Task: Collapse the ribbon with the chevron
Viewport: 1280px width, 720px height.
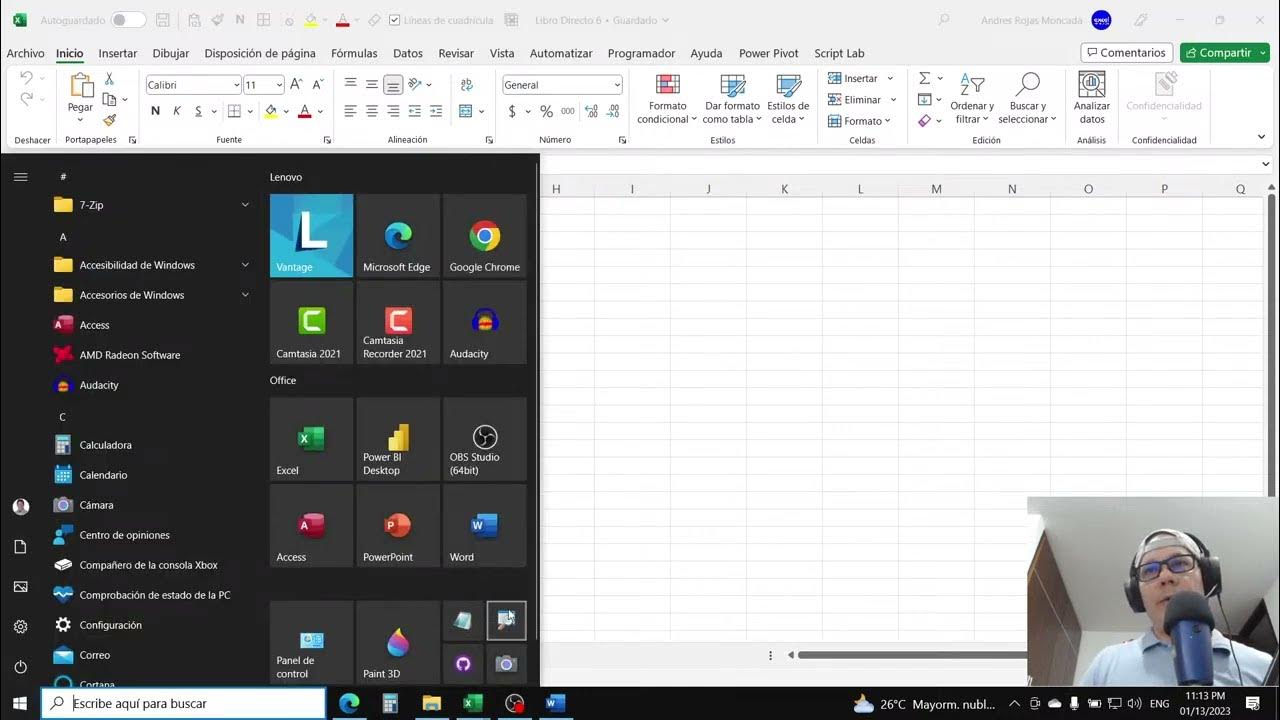Action: click(1261, 137)
